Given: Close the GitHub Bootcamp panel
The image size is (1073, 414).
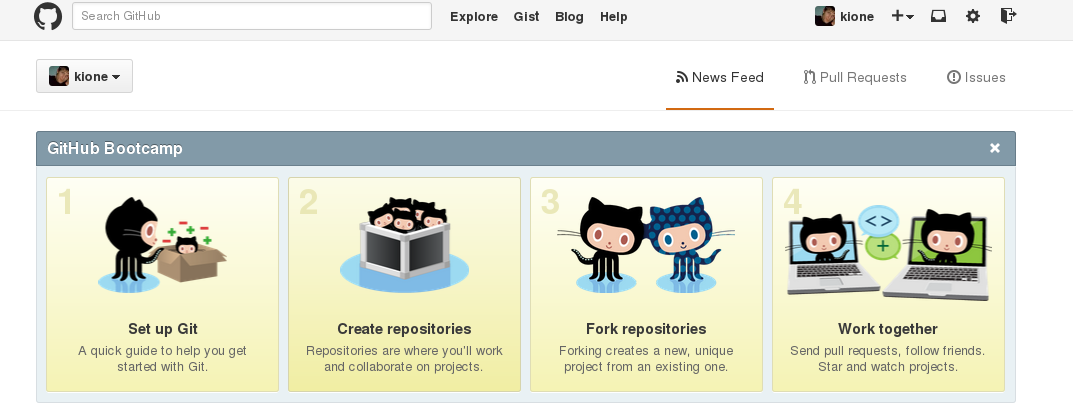Looking at the screenshot, I should 995,148.
